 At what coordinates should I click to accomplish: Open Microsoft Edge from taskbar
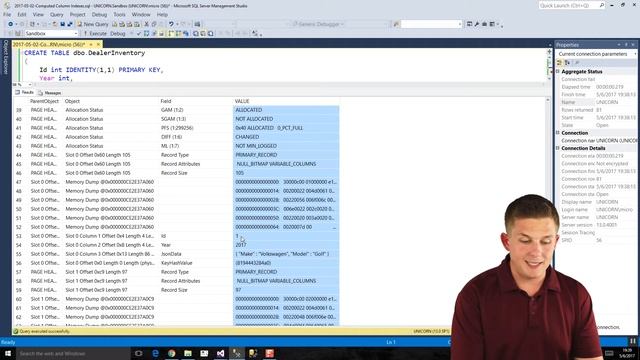tap(155, 353)
